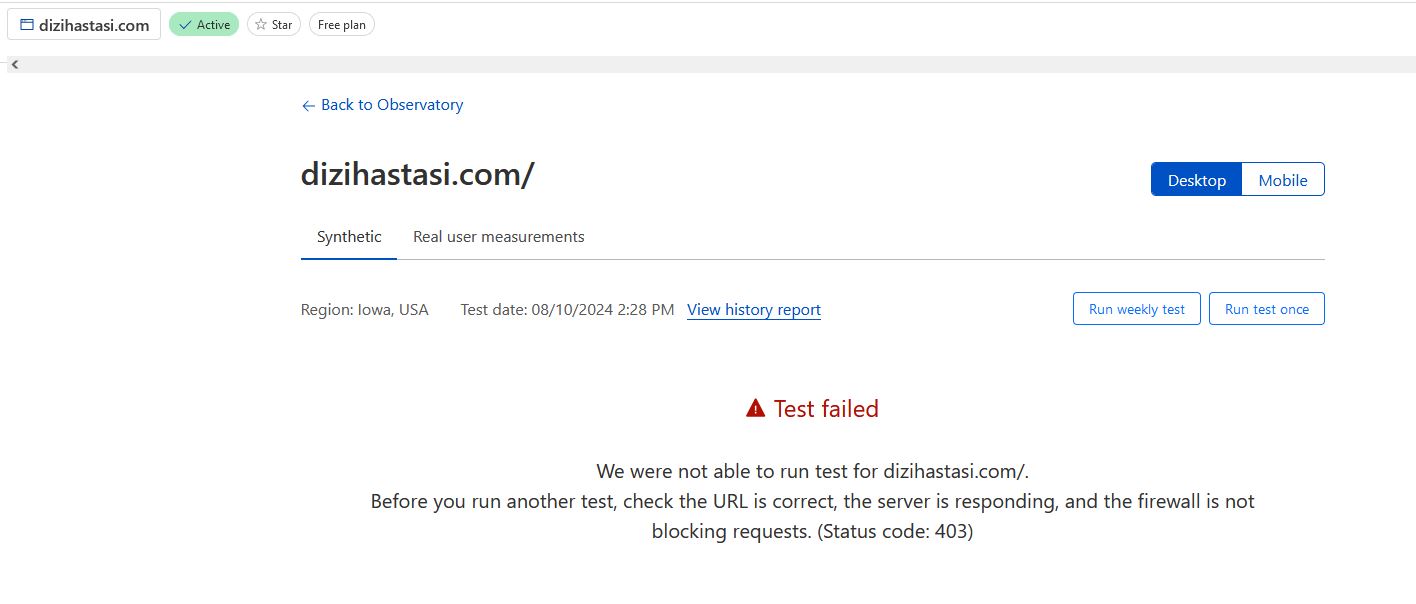Image resolution: width=1416 pixels, height=604 pixels.
Task: Switch to Mobile device view
Action: [x=1282, y=180]
